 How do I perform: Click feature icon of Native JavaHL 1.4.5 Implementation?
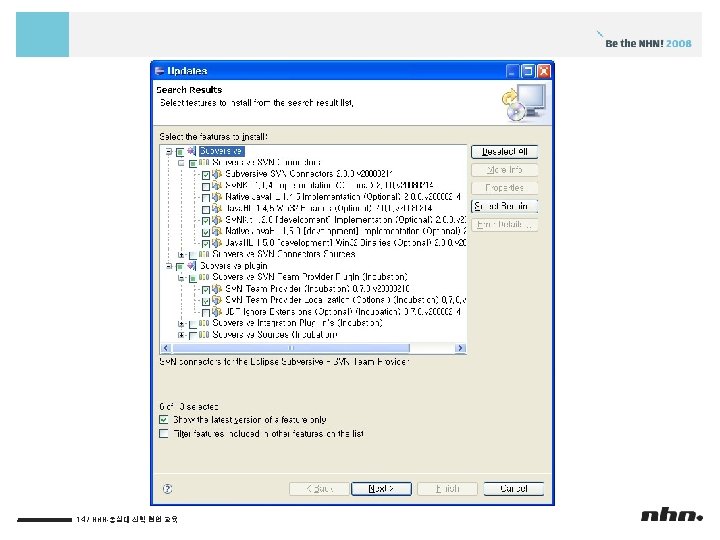point(217,197)
